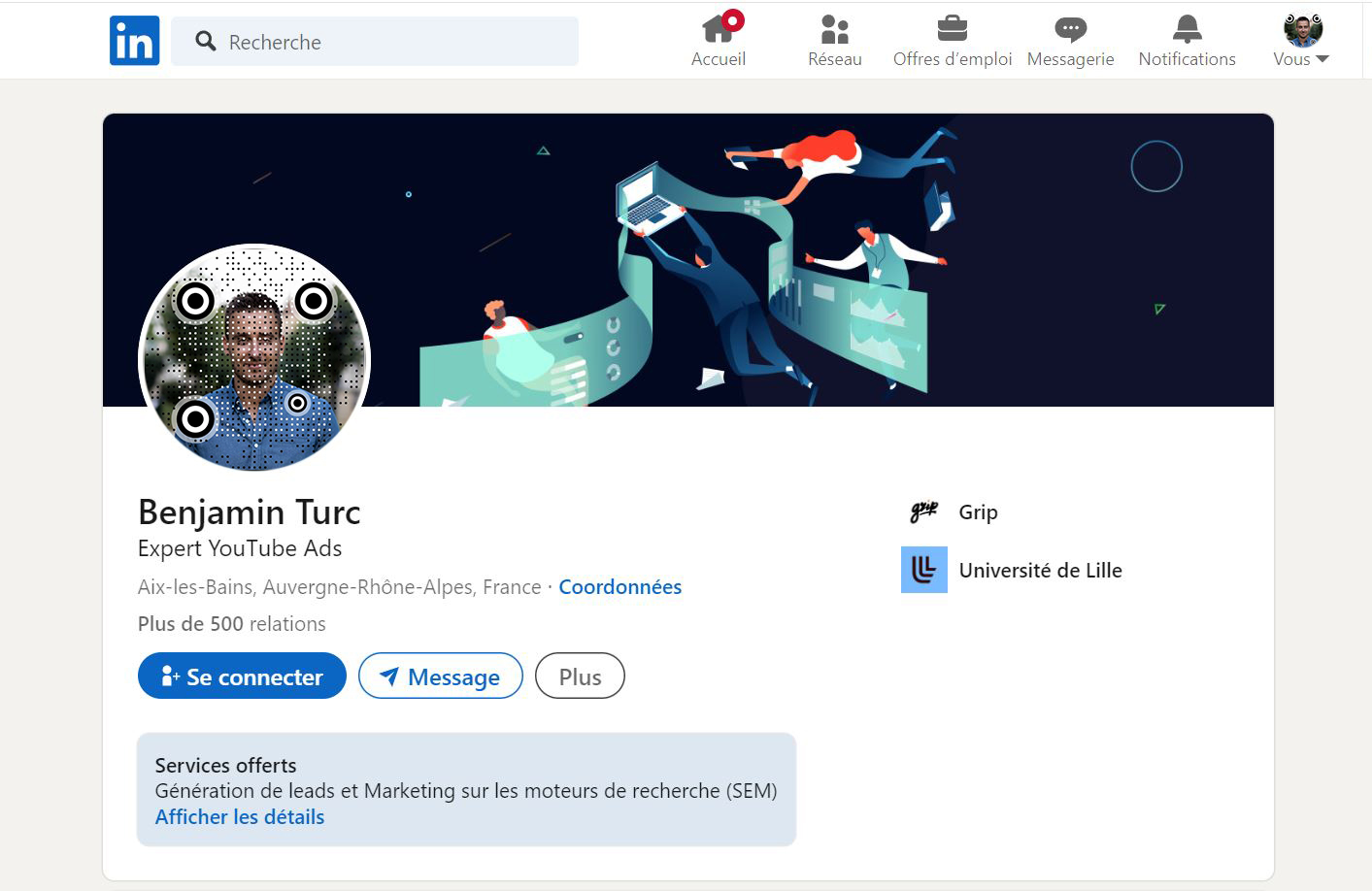Select the Grip company name text
Image resolution: width=1372 pixels, height=891 pixels.
pyautogui.click(x=978, y=512)
